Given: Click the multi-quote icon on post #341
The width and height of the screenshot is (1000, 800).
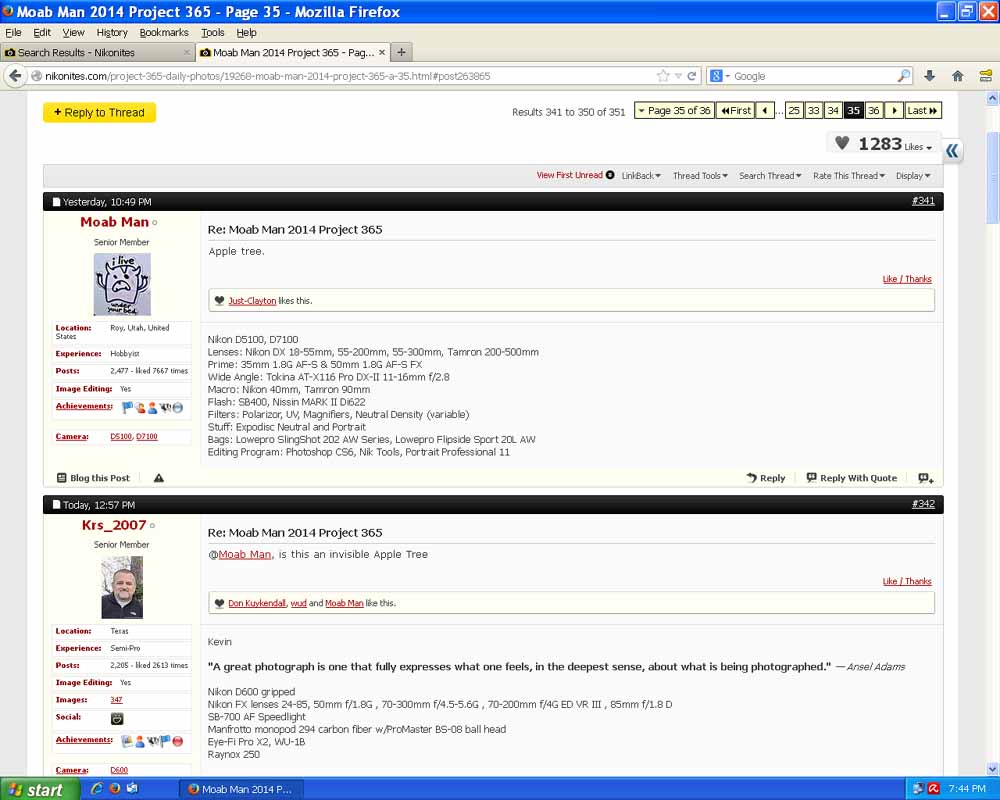Looking at the screenshot, I should point(925,478).
